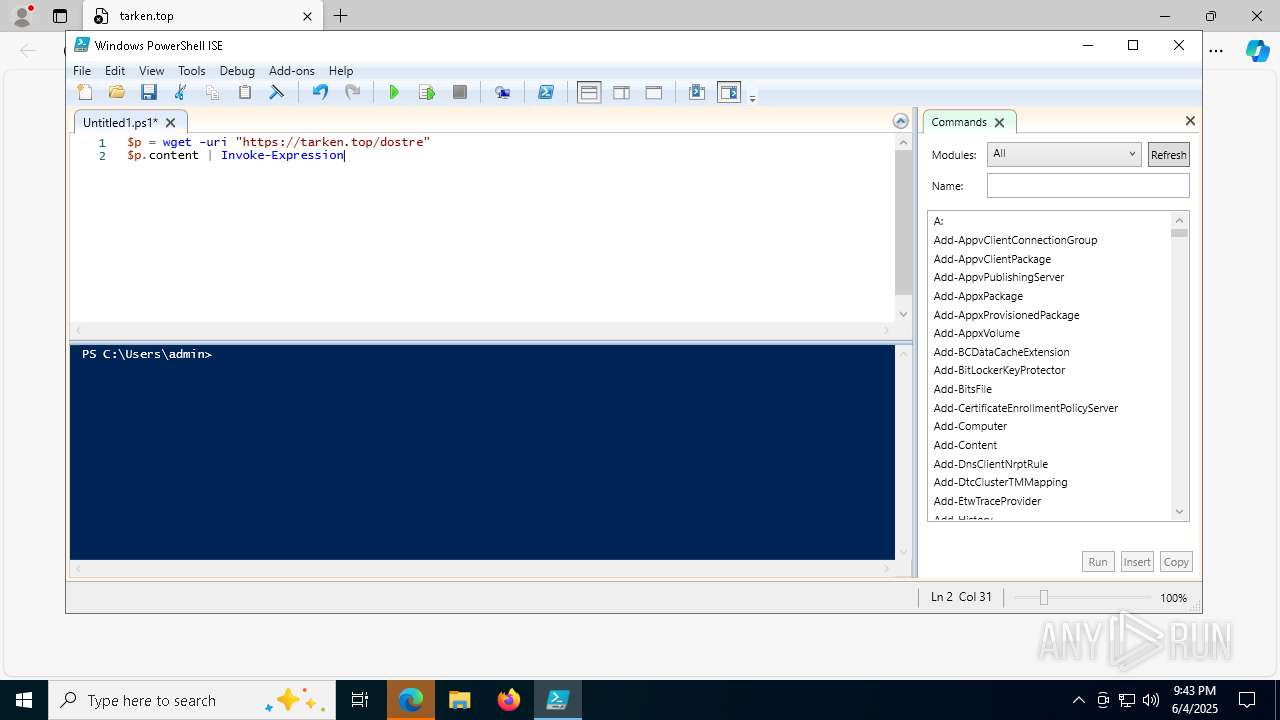This screenshot has height=720, width=1280.
Task: Open a script with the folder icon
Action: [x=117, y=92]
